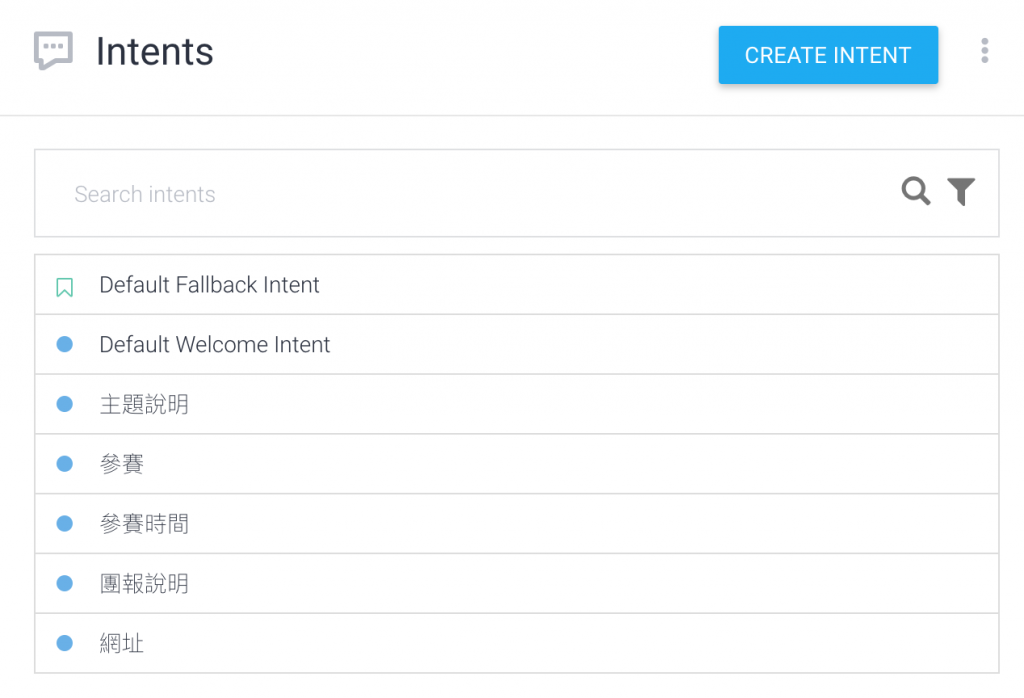Viewport: 1024px width, 698px height.
Task: Click the blue dot beside 團報說明
Action: 65,584
